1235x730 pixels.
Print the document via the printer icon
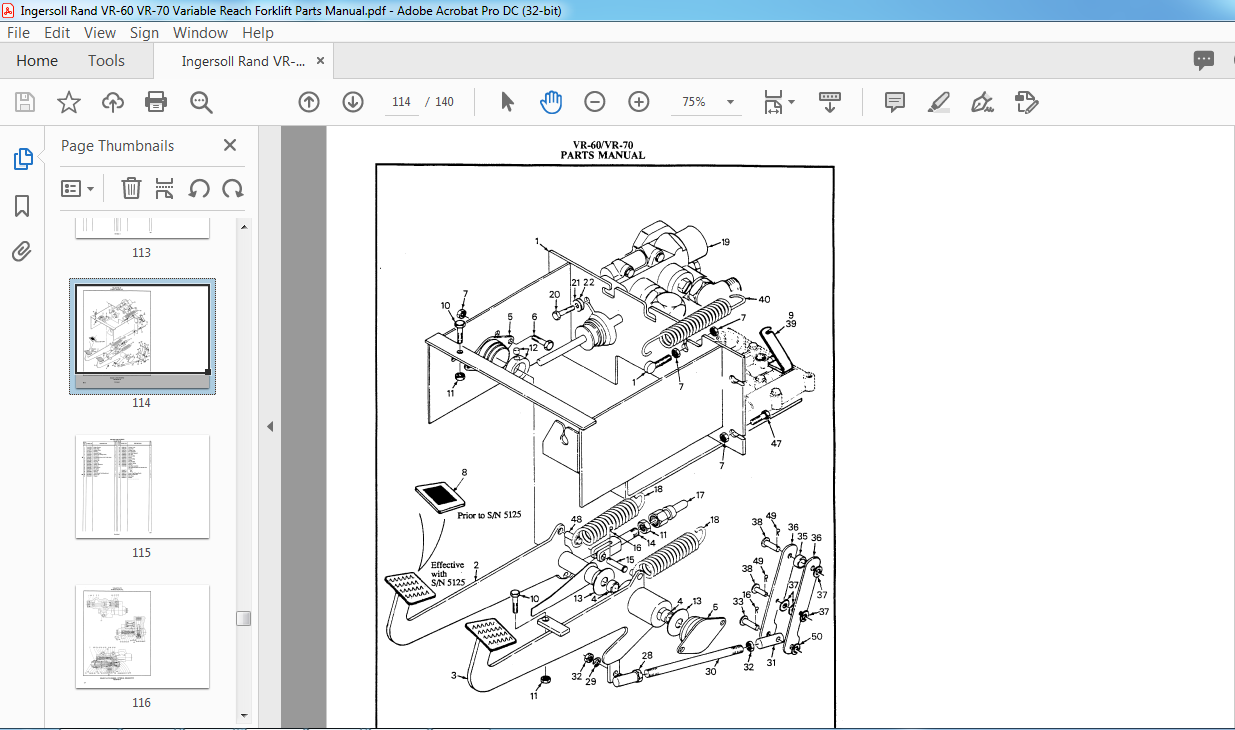click(x=156, y=102)
